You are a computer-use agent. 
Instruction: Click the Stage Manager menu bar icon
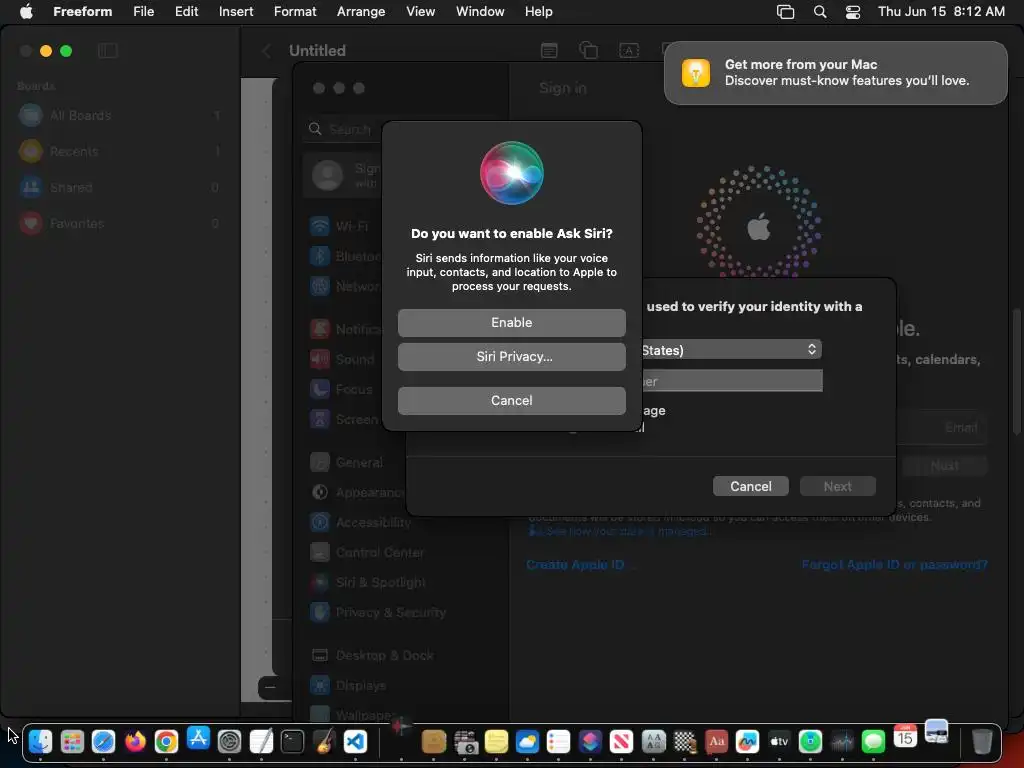(x=786, y=12)
